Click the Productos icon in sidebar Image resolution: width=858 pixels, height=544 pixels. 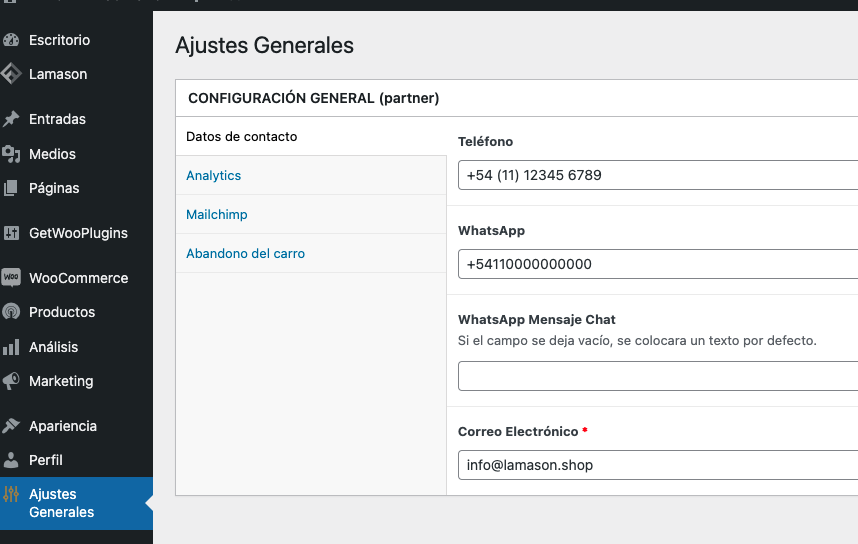click(12, 312)
